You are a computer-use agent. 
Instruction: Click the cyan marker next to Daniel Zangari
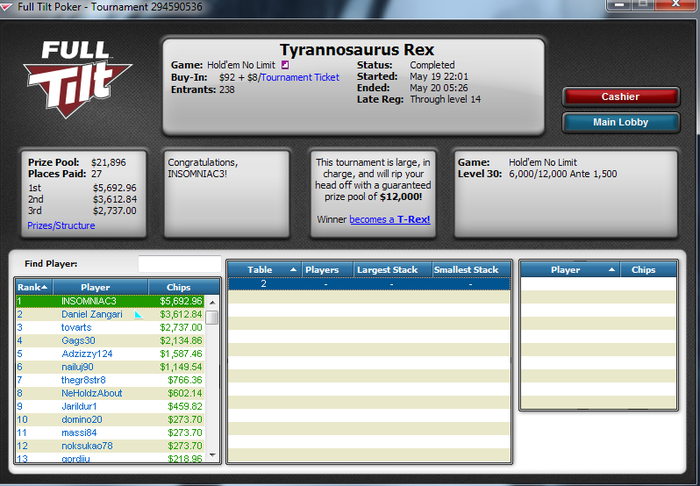pos(138,315)
